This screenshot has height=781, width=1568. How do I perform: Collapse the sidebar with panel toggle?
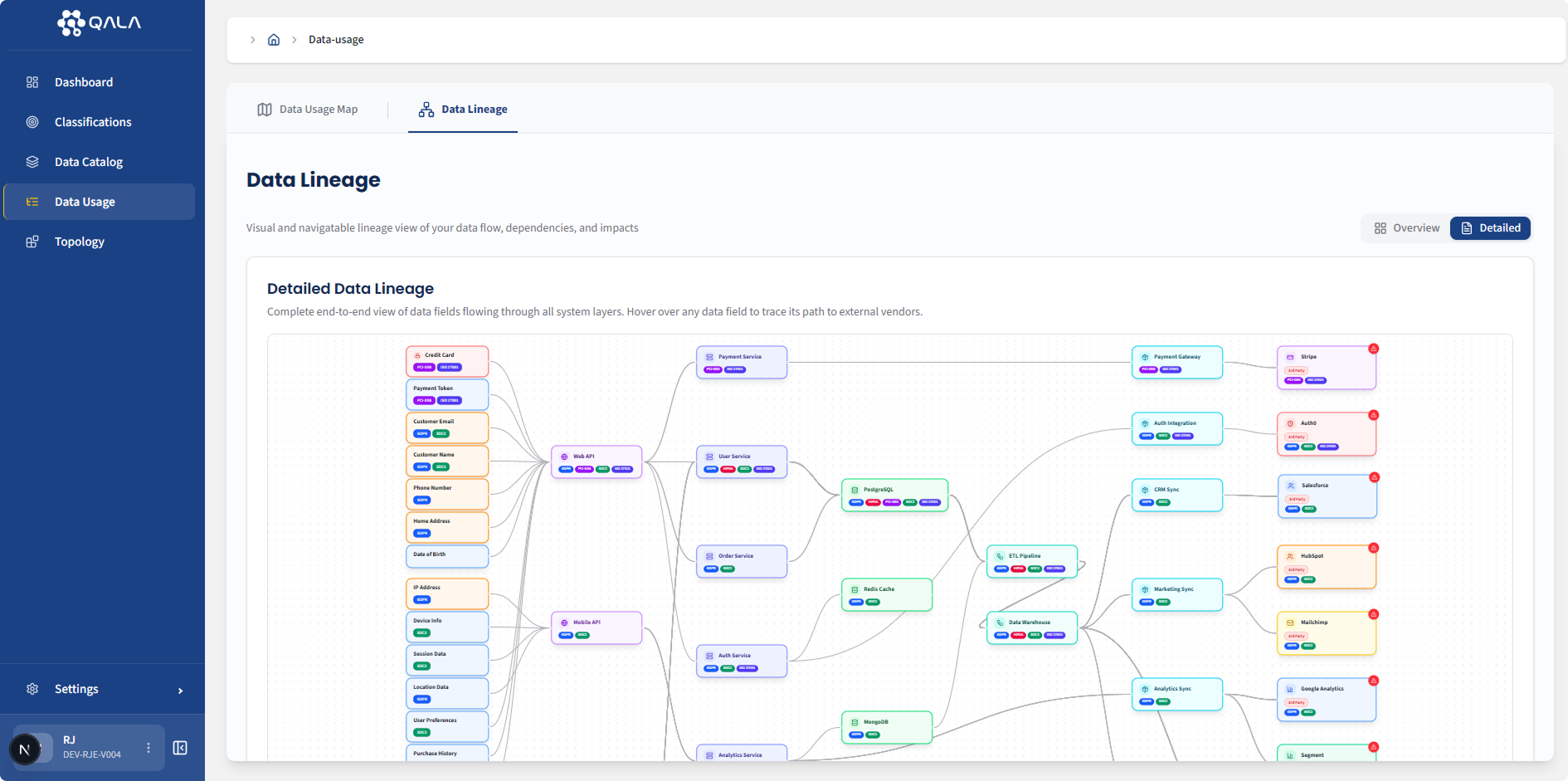click(x=180, y=748)
